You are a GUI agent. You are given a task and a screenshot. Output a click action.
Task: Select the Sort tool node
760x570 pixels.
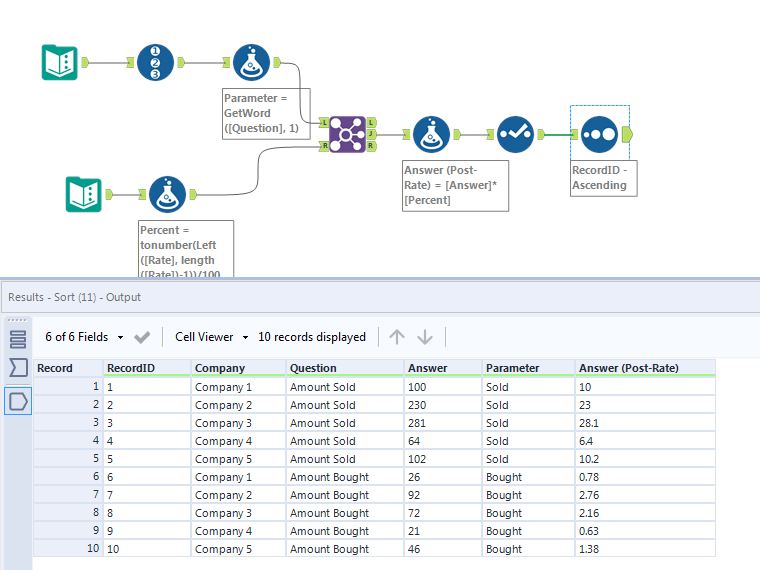(600, 134)
